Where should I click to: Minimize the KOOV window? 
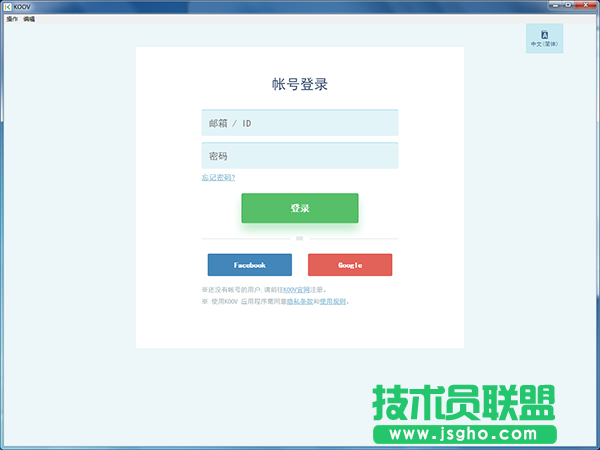555,5
